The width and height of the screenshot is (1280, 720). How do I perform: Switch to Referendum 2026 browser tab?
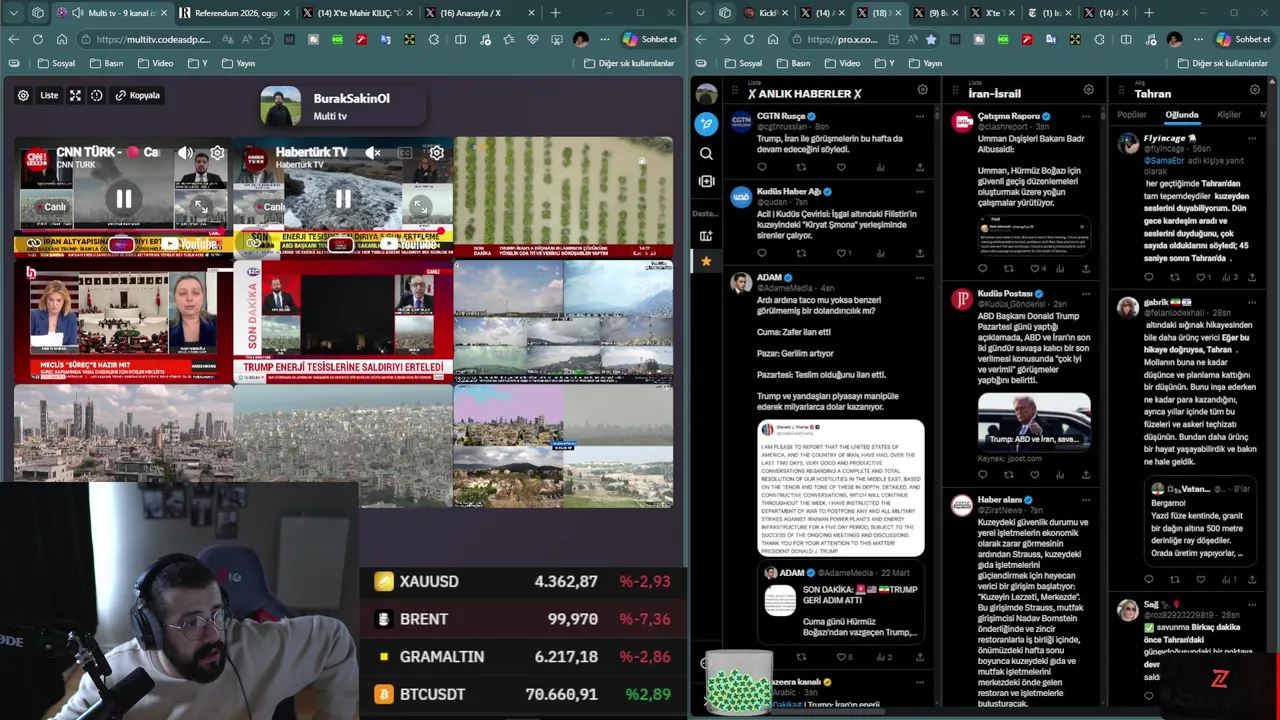236,13
